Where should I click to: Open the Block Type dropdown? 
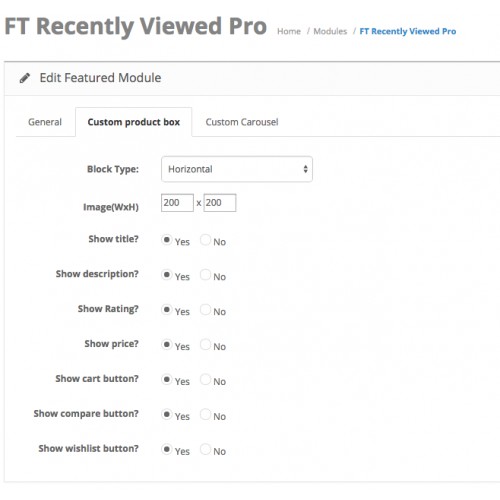point(237,169)
